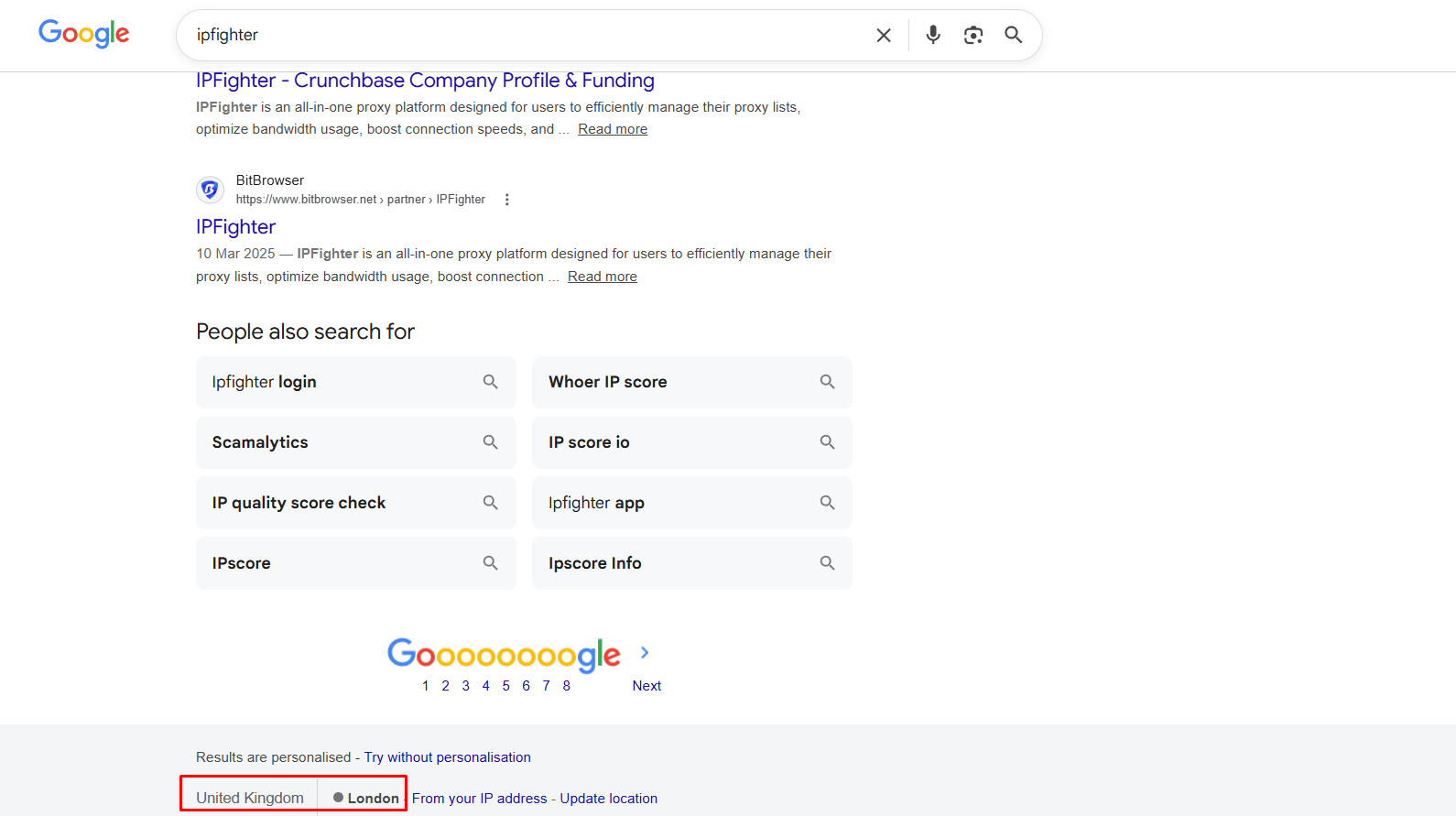Go to results page 2

tap(446, 686)
